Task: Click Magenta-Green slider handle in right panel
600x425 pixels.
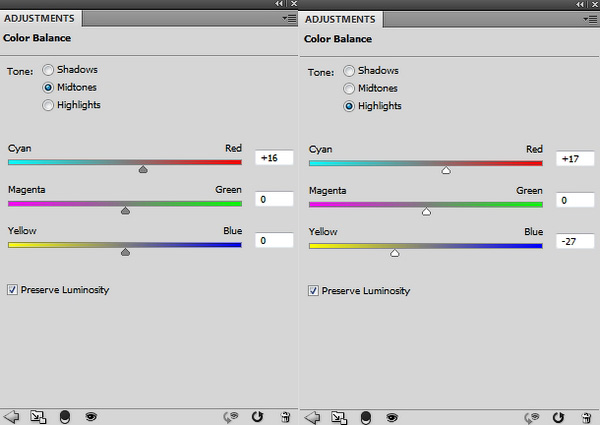Action: (426, 212)
